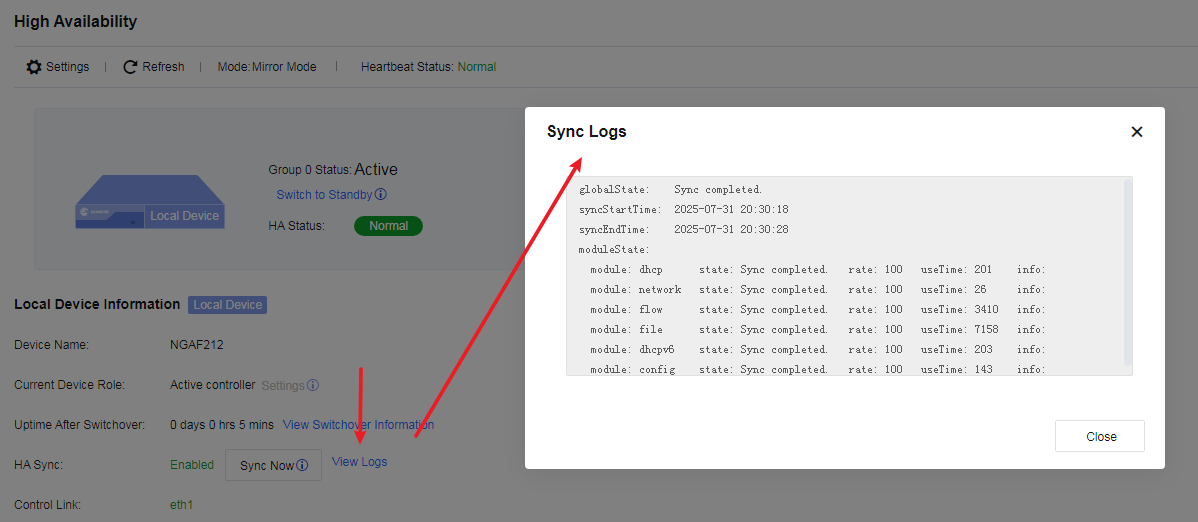1198x522 pixels.
Task: Click the Switch to Standby link
Action: click(324, 194)
